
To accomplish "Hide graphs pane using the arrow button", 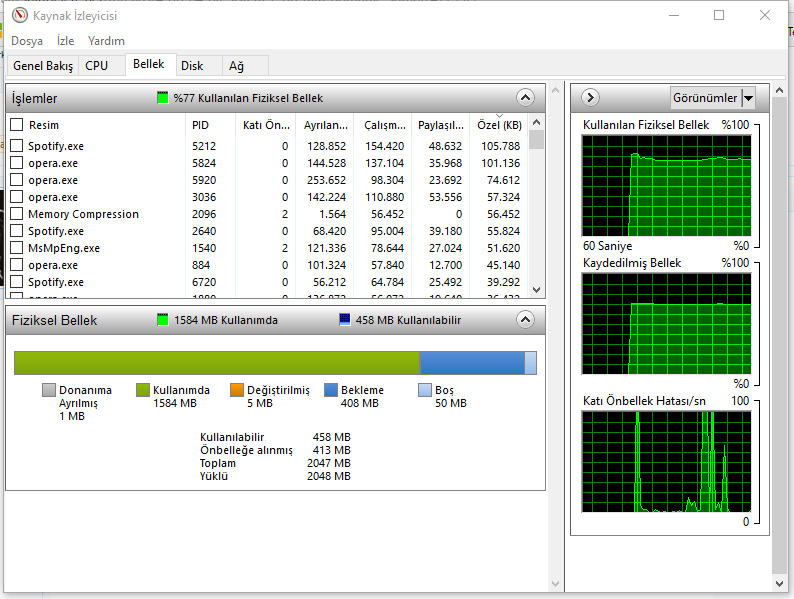I will pos(590,98).
